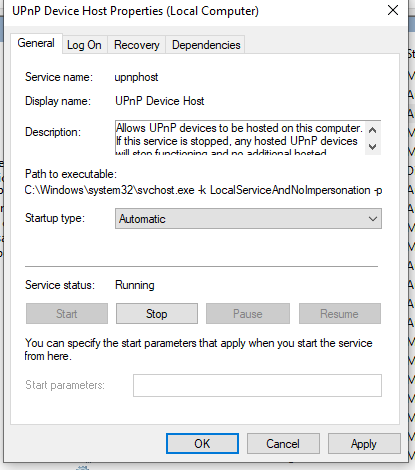This screenshot has height=470, width=415.
Task: Click the Path to executable label
Action: (71, 174)
